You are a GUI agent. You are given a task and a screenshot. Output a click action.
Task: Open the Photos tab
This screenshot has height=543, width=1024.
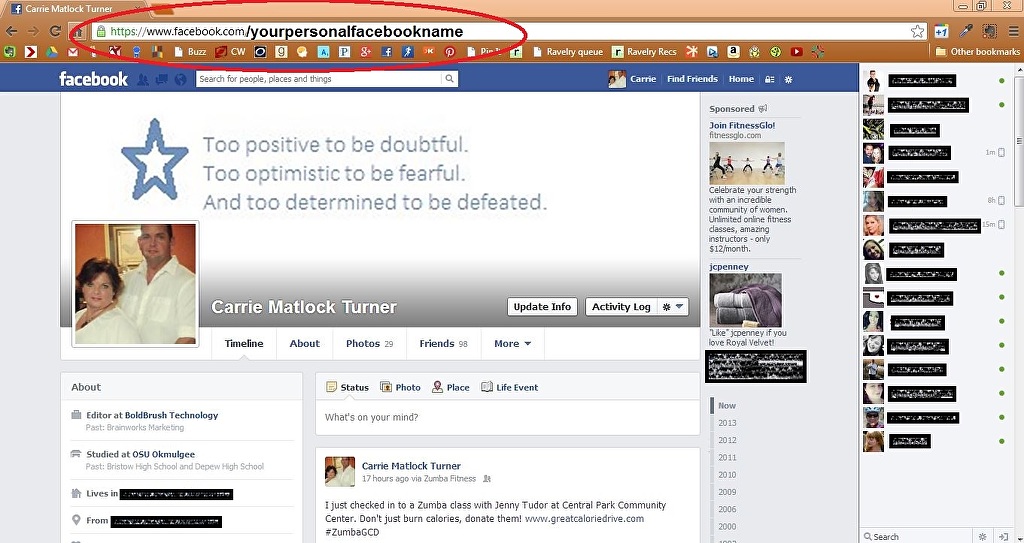(x=370, y=344)
